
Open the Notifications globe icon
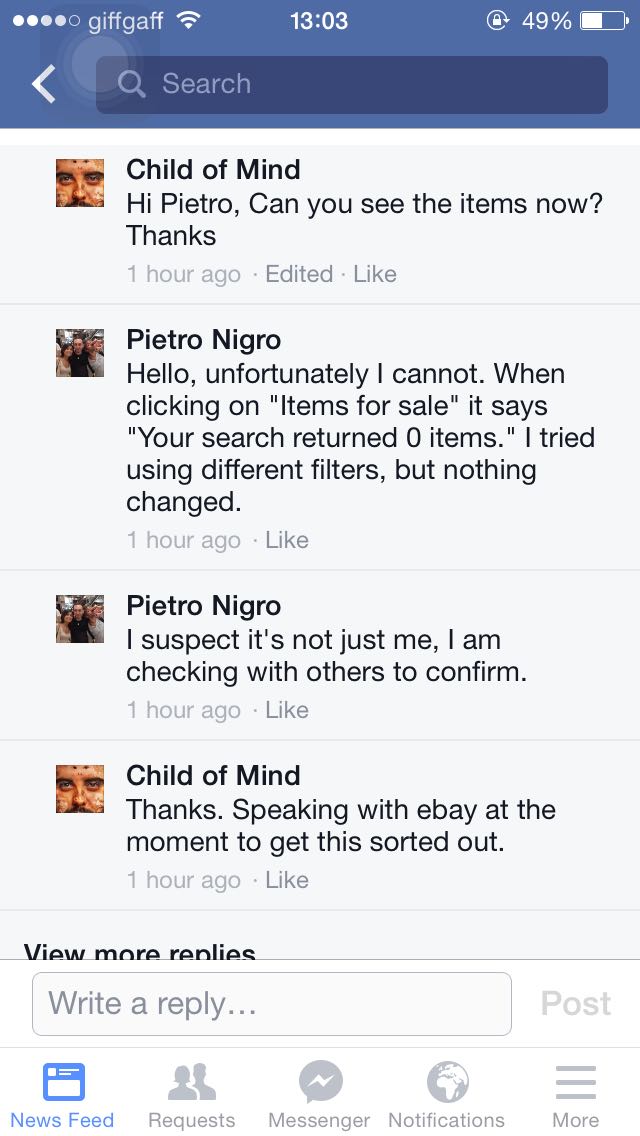click(x=447, y=1082)
